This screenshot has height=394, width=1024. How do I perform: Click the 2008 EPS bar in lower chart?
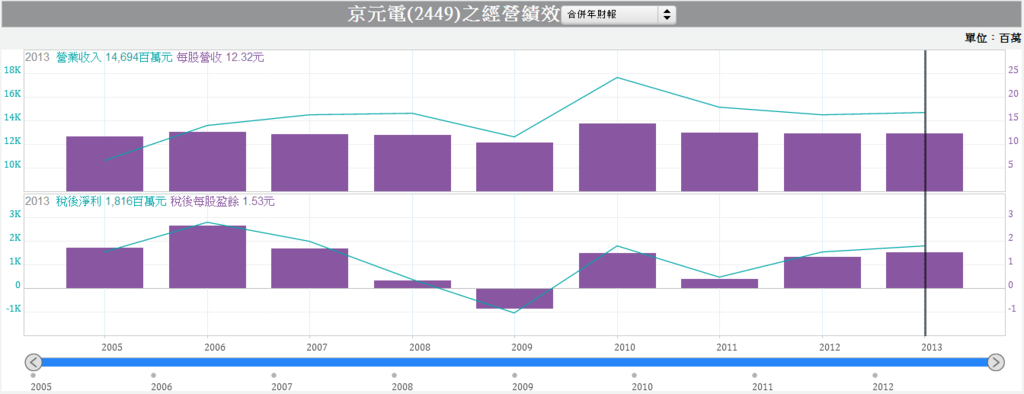[x=412, y=284]
